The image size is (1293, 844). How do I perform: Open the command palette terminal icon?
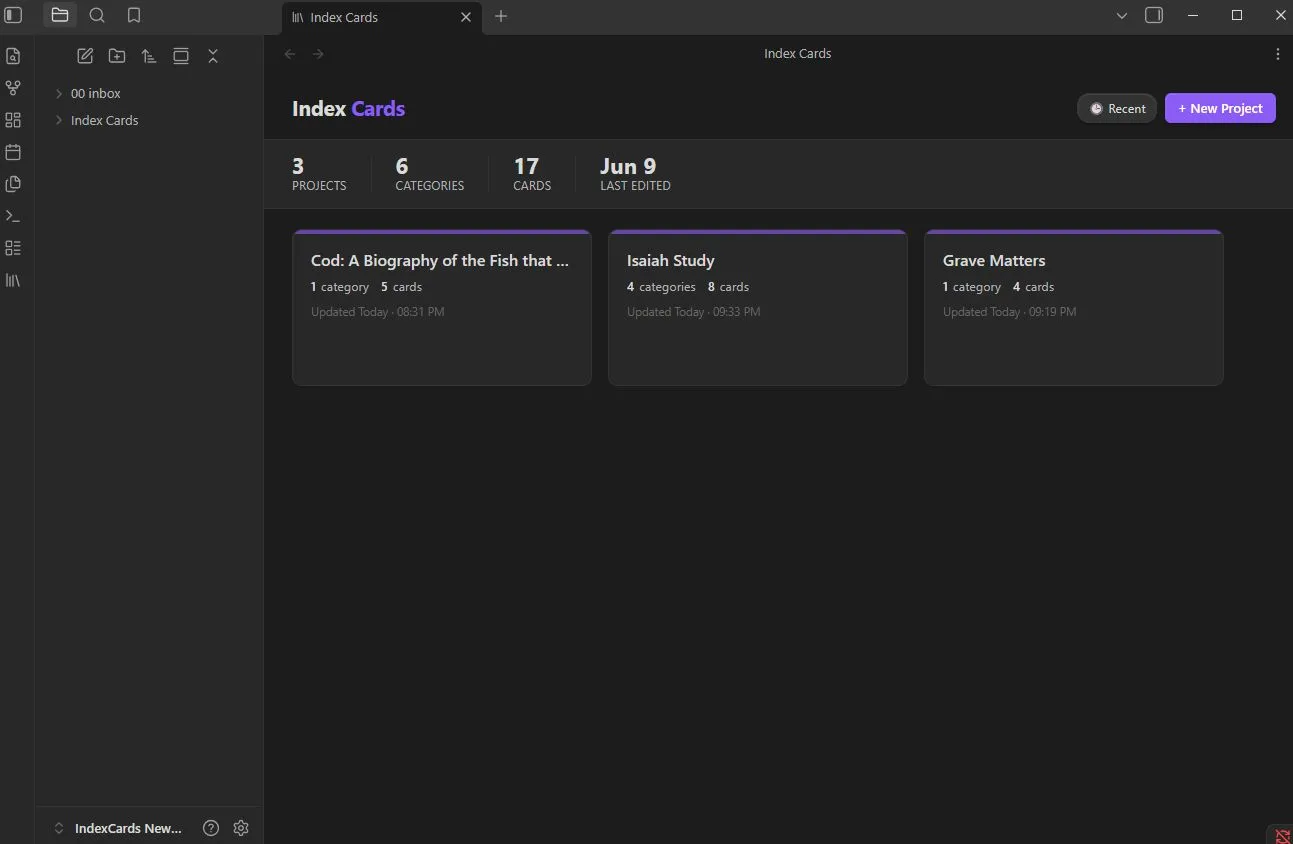coord(13,216)
